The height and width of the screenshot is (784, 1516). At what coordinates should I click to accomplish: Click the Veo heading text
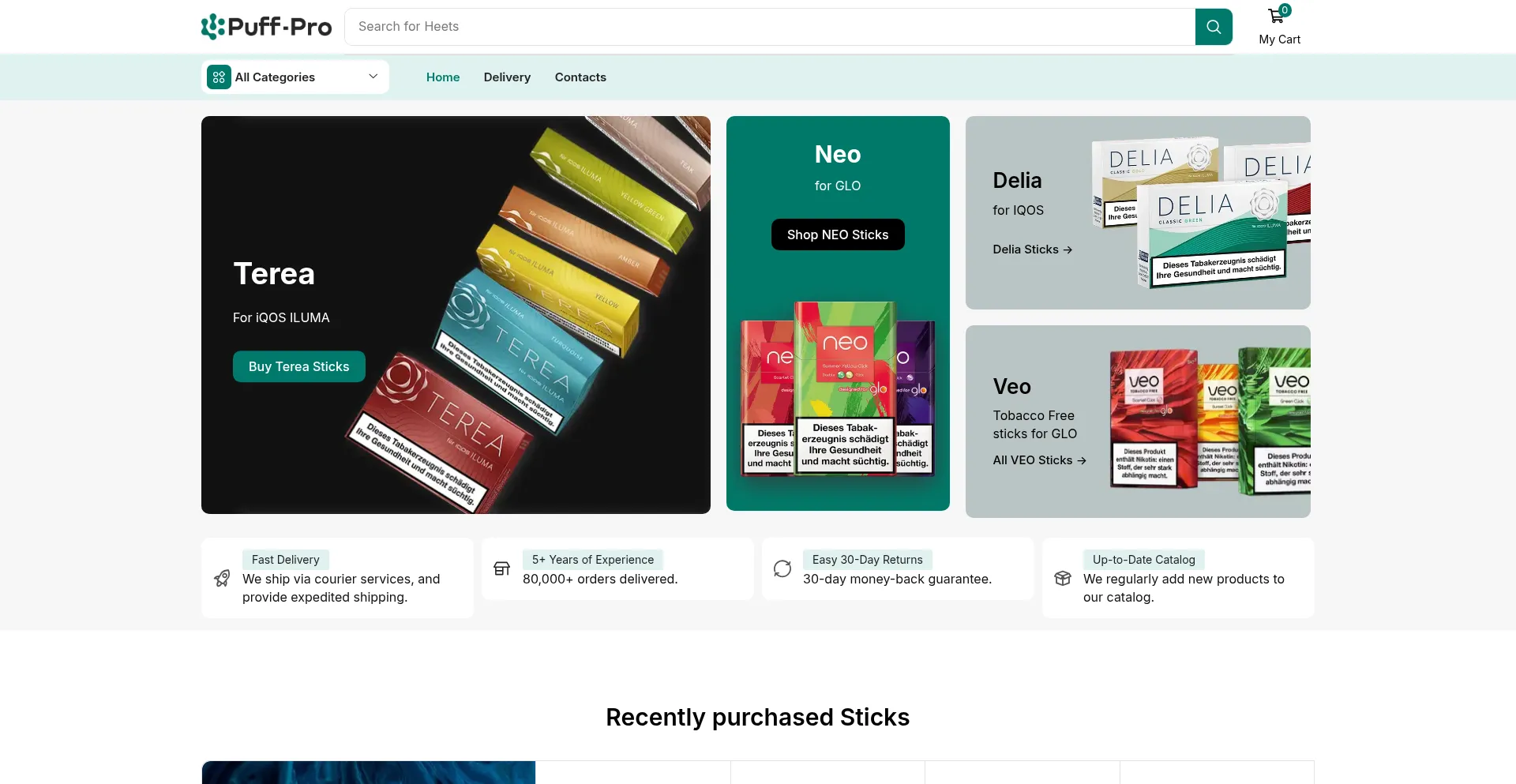point(1012,387)
